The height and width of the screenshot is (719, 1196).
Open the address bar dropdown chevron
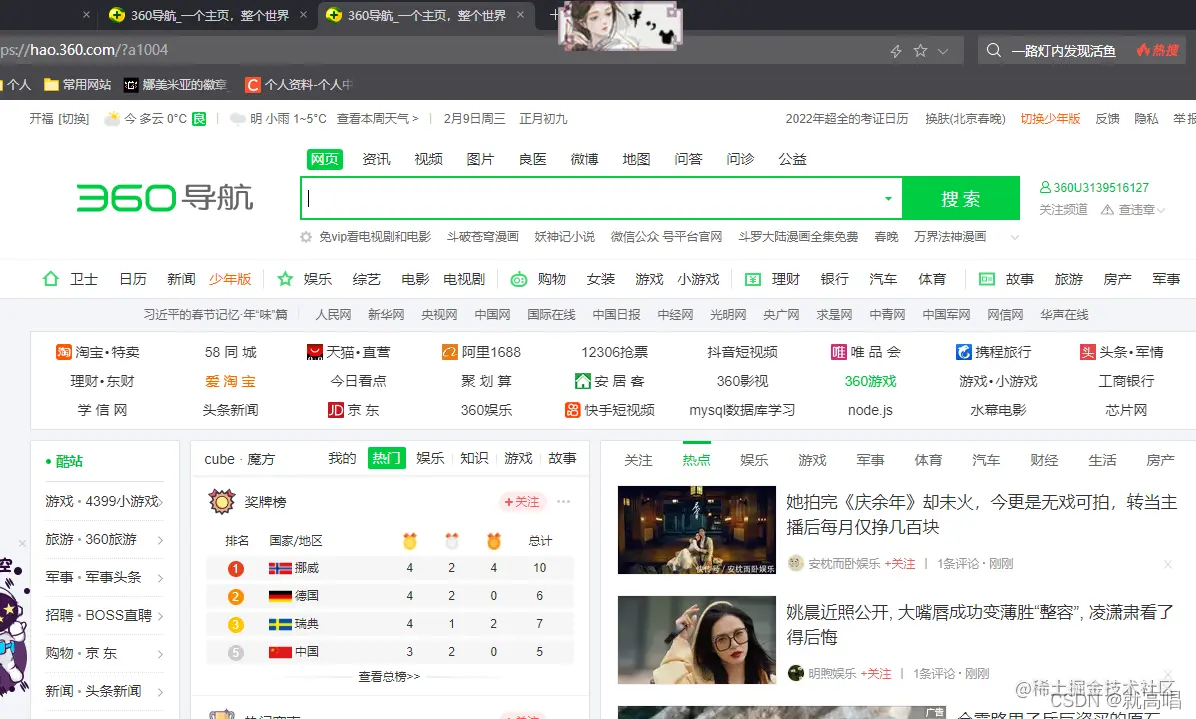point(944,51)
